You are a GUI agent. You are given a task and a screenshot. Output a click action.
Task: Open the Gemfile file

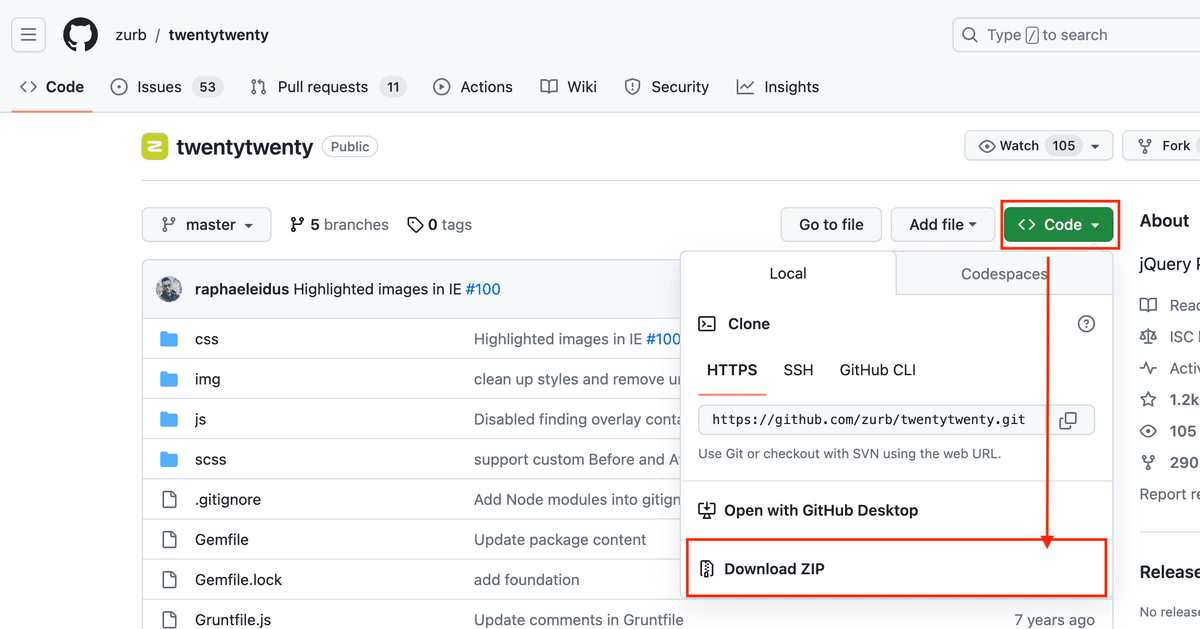[222, 539]
